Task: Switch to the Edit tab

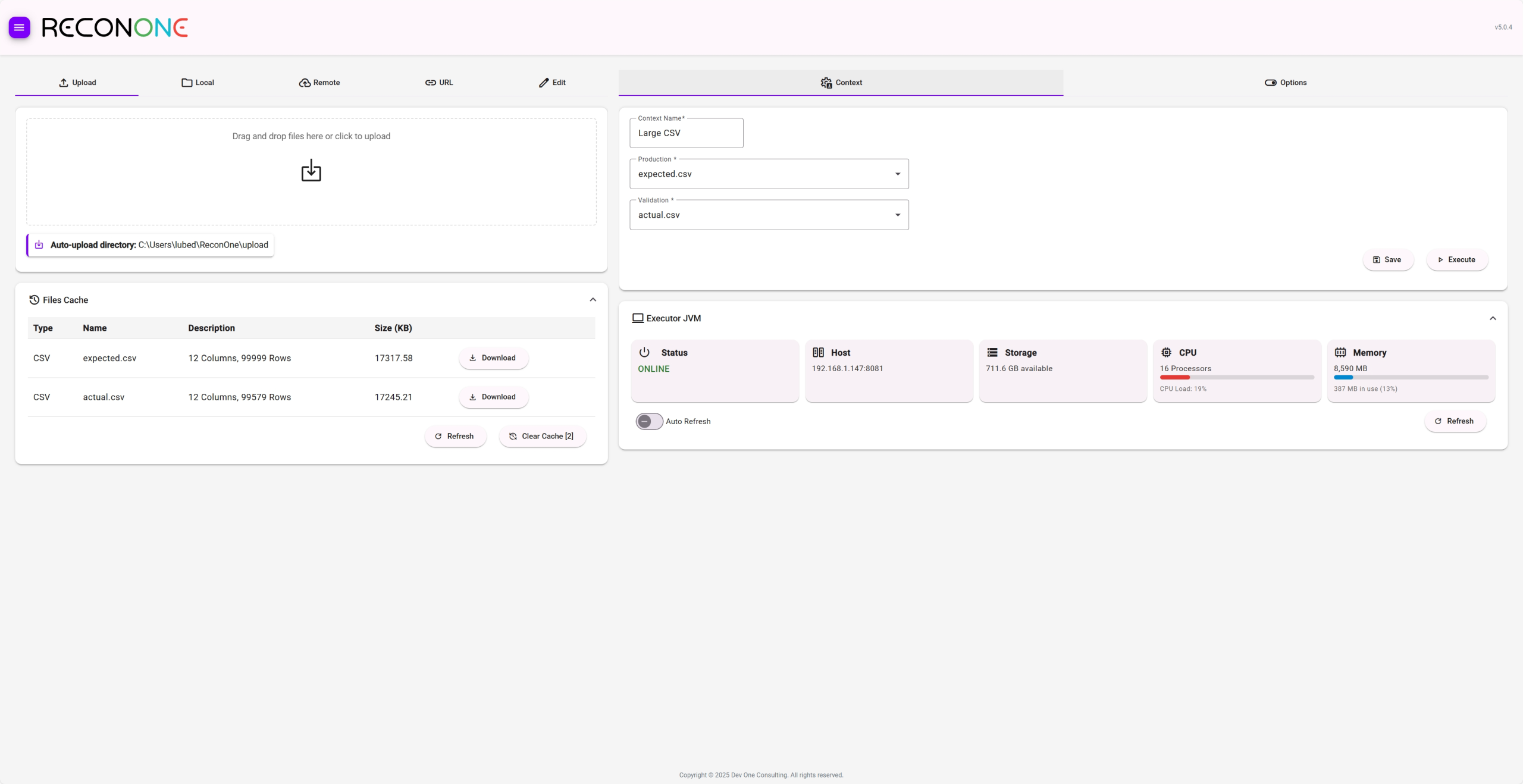Action: pos(552,83)
